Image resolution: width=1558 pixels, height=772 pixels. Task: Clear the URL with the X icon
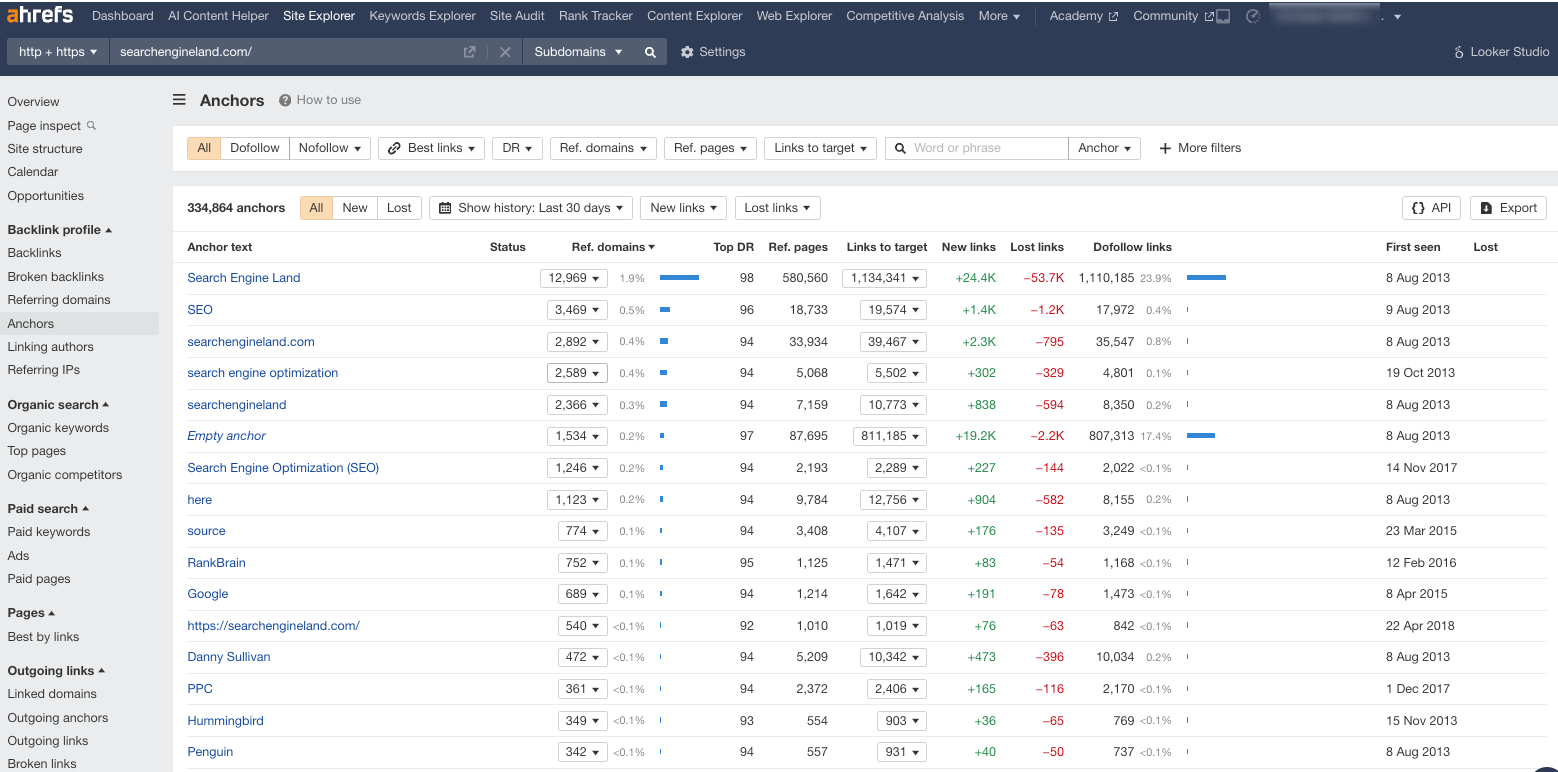pyautogui.click(x=505, y=52)
